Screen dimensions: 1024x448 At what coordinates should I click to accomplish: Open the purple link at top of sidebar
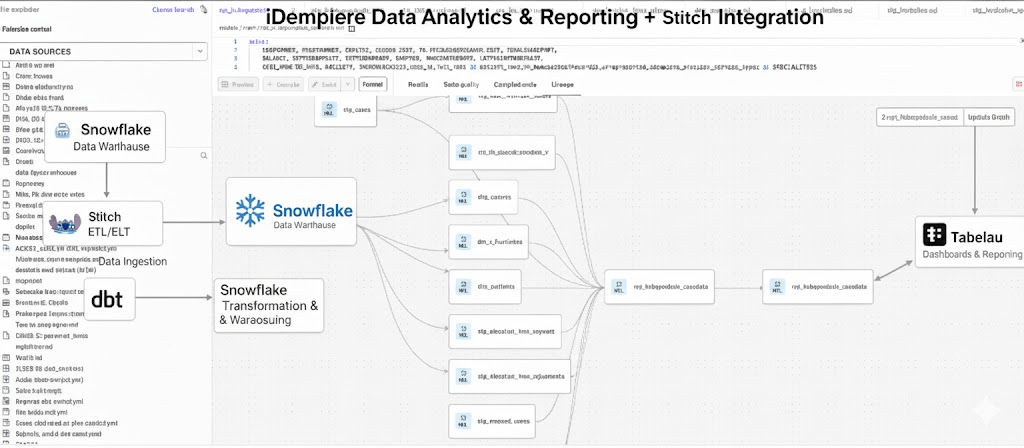(173, 10)
